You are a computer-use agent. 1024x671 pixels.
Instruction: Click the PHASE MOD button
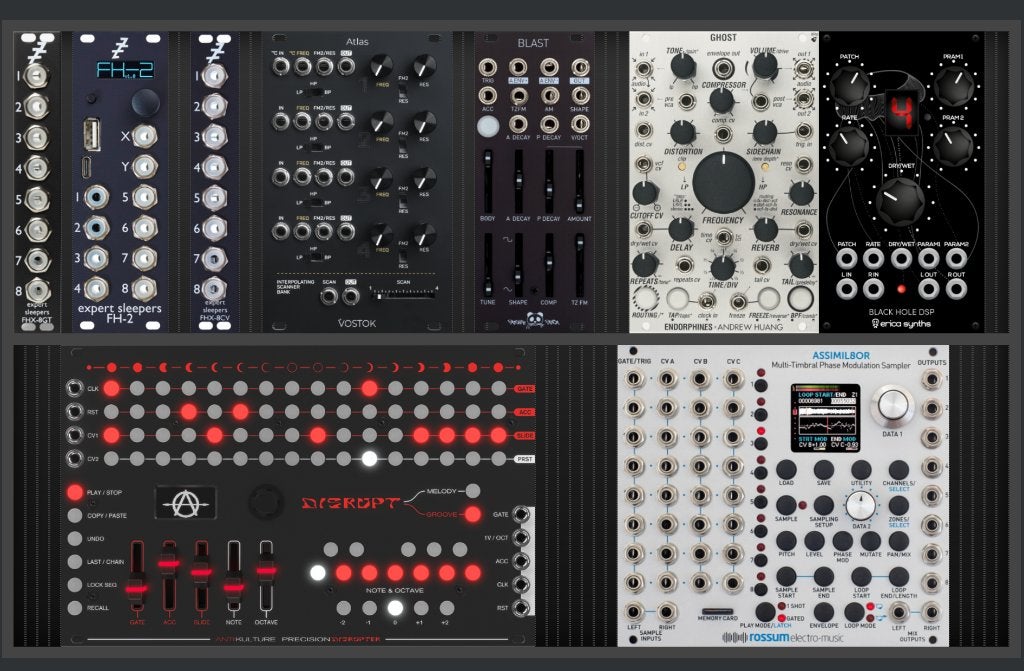pyautogui.click(x=842, y=541)
